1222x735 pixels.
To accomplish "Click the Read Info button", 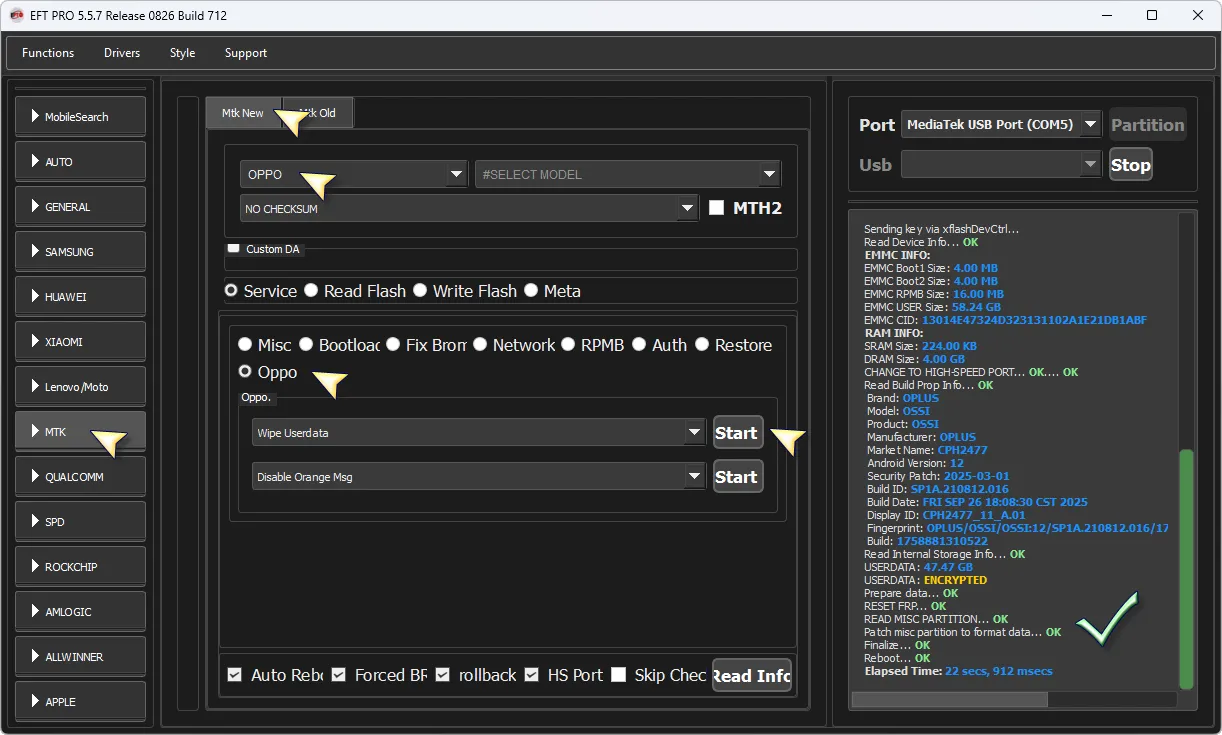I will click(752, 675).
